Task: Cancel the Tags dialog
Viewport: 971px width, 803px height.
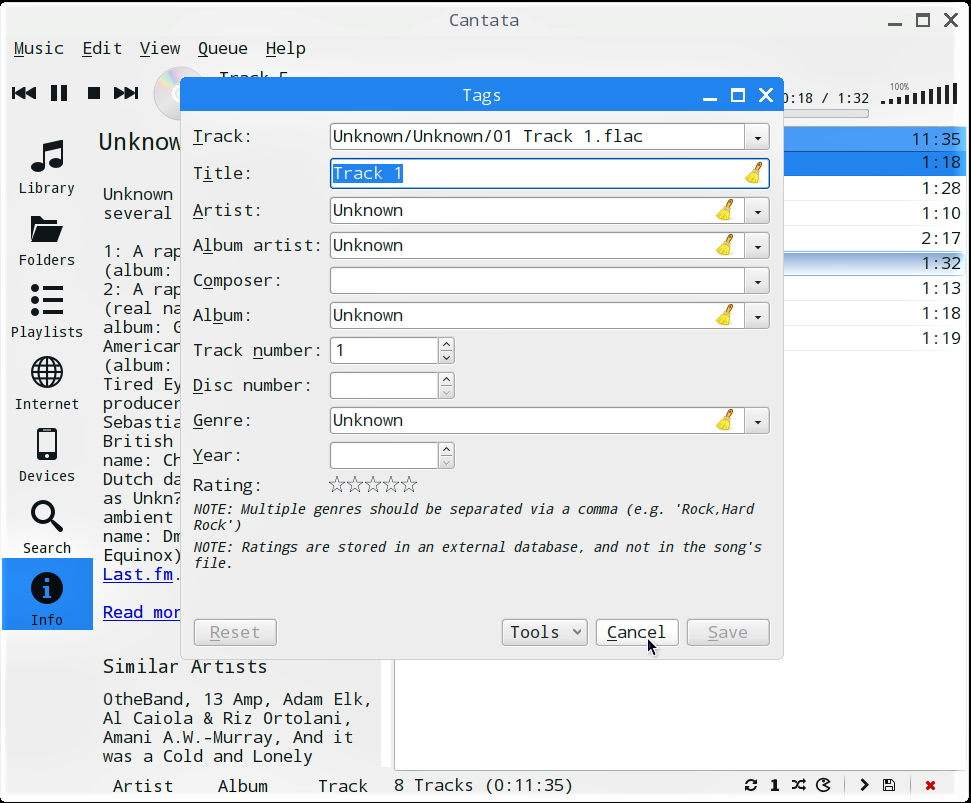Action: click(637, 632)
